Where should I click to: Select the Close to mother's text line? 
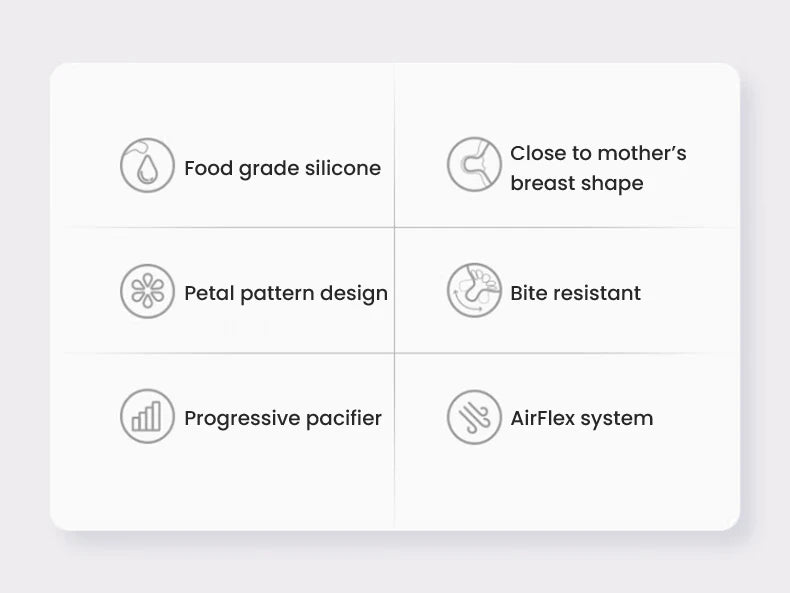click(598, 153)
